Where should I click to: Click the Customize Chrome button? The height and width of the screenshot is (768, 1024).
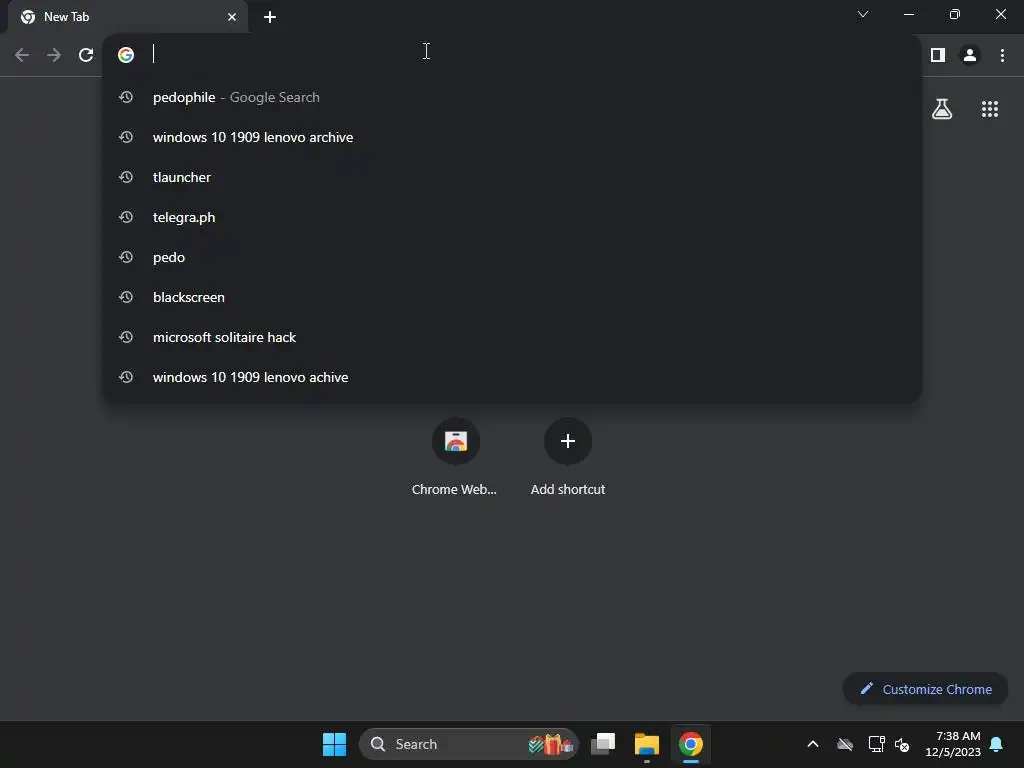pos(925,689)
